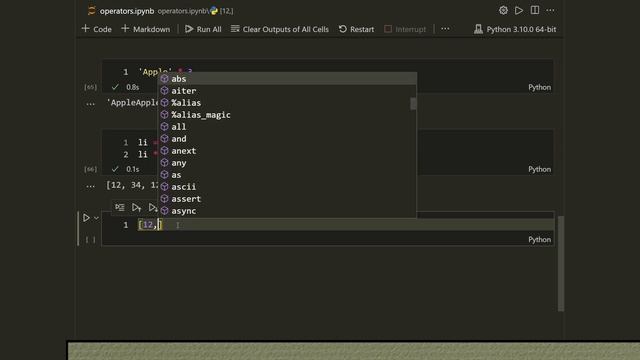Click the cube icon beside abs suggestion
640x360 pixels.
click(x=164, y=78)
